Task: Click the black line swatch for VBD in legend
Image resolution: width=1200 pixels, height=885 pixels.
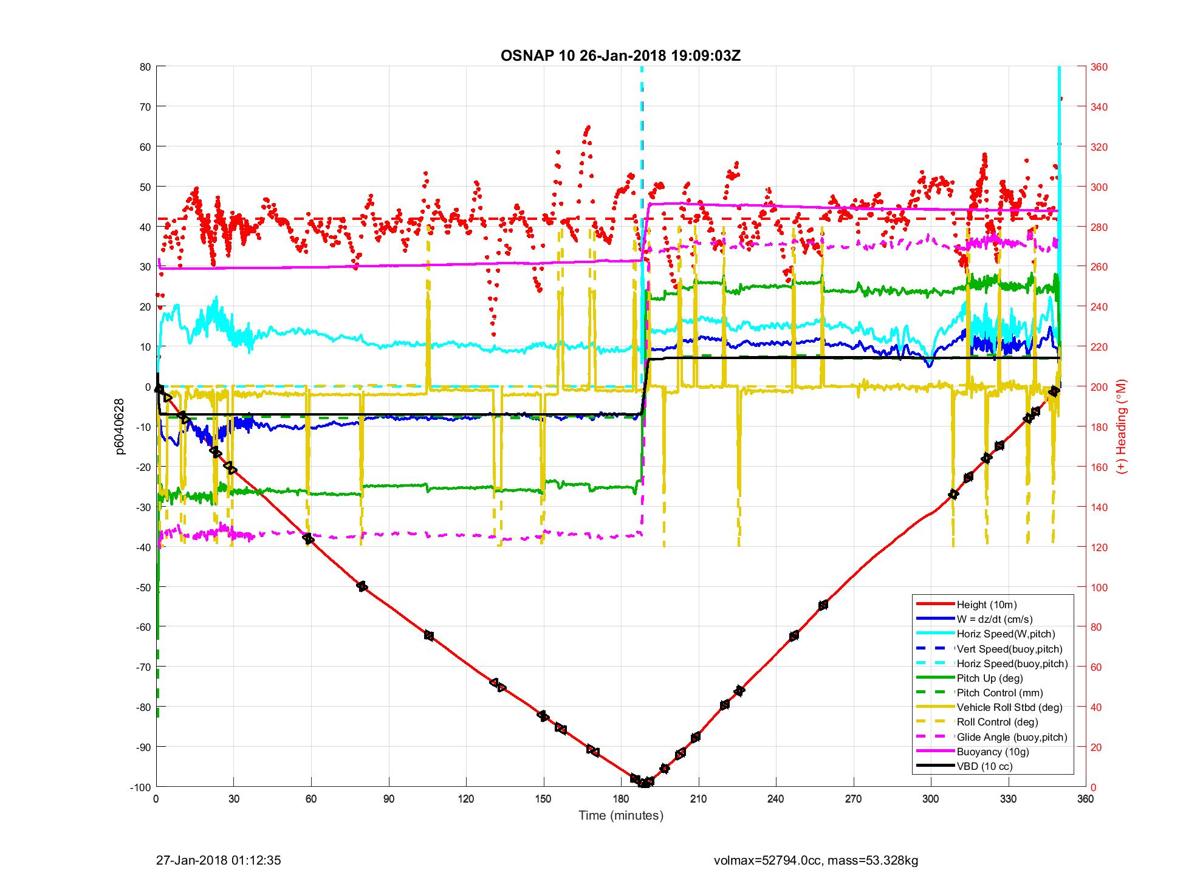Action: pyautogui.click(x=933, y=766)
